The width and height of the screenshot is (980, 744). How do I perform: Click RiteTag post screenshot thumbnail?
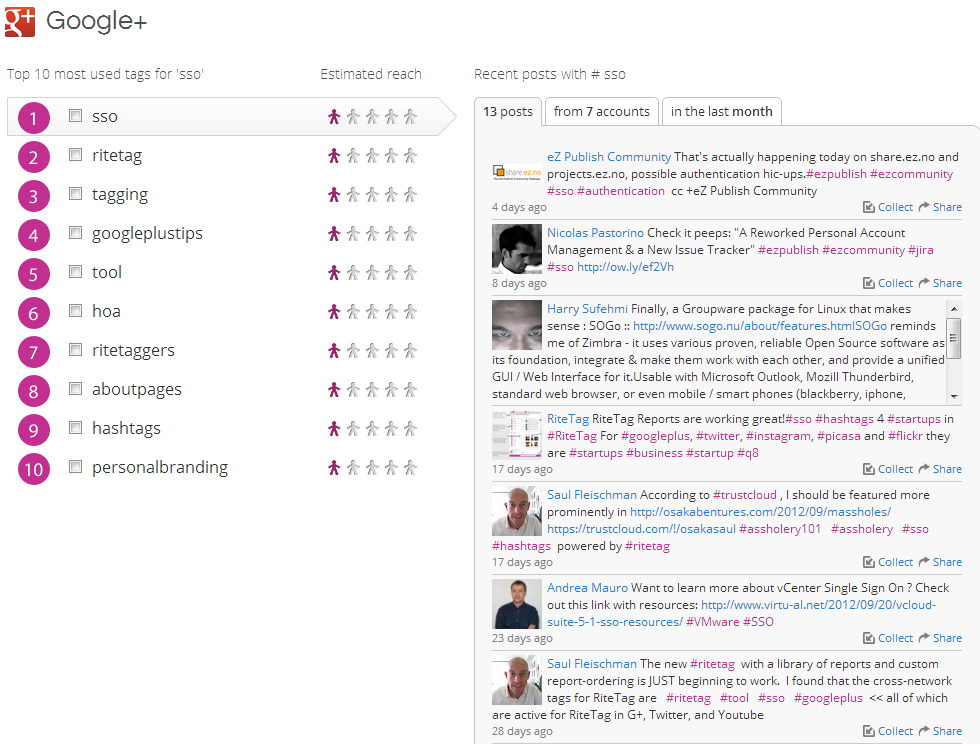pos(517,435)
